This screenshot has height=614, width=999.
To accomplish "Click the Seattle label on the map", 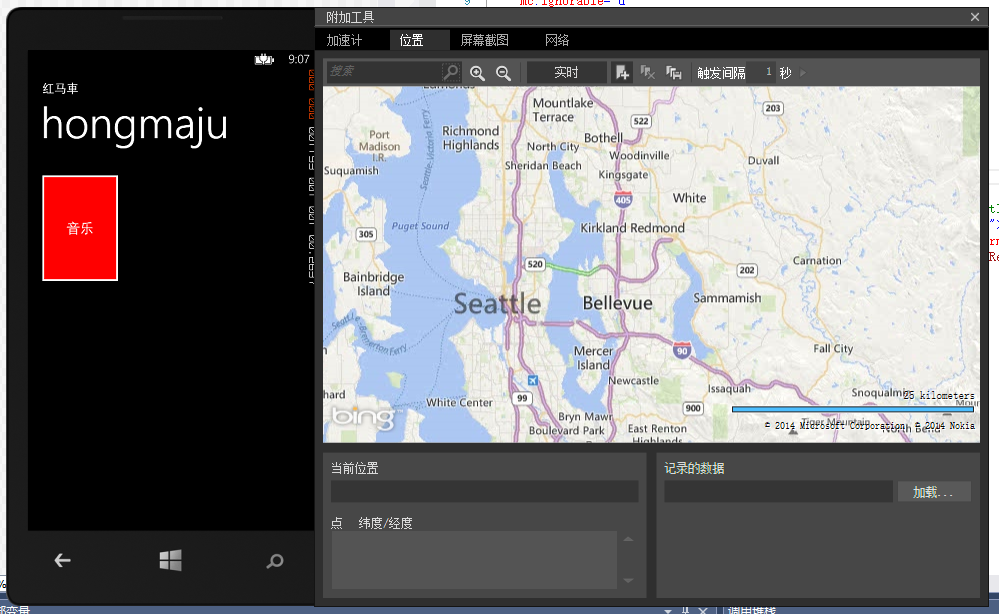I will (x=497, y=304).
